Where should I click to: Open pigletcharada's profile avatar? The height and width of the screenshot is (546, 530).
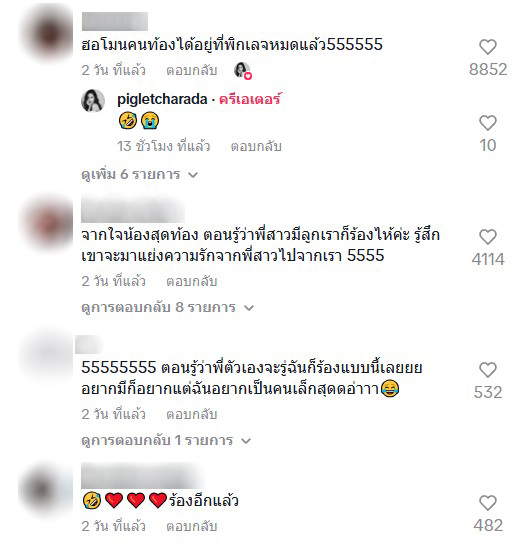click(93, 101)
